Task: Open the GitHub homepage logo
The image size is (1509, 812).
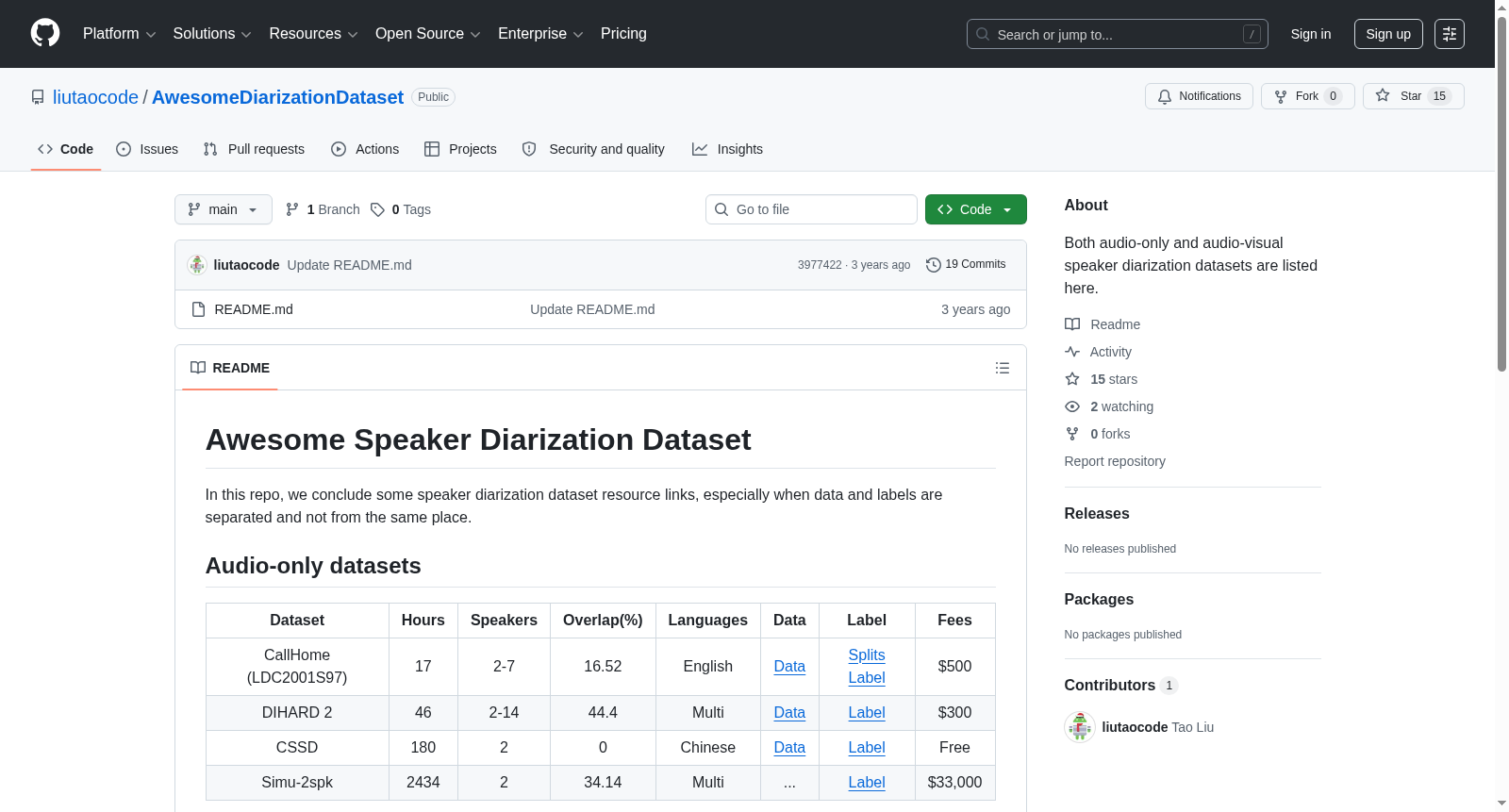Action: [45, 33]
